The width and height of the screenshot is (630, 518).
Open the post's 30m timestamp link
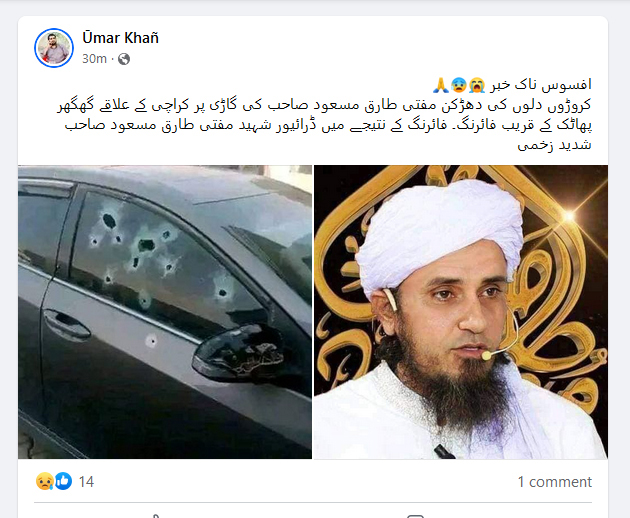tap(94, 59)
